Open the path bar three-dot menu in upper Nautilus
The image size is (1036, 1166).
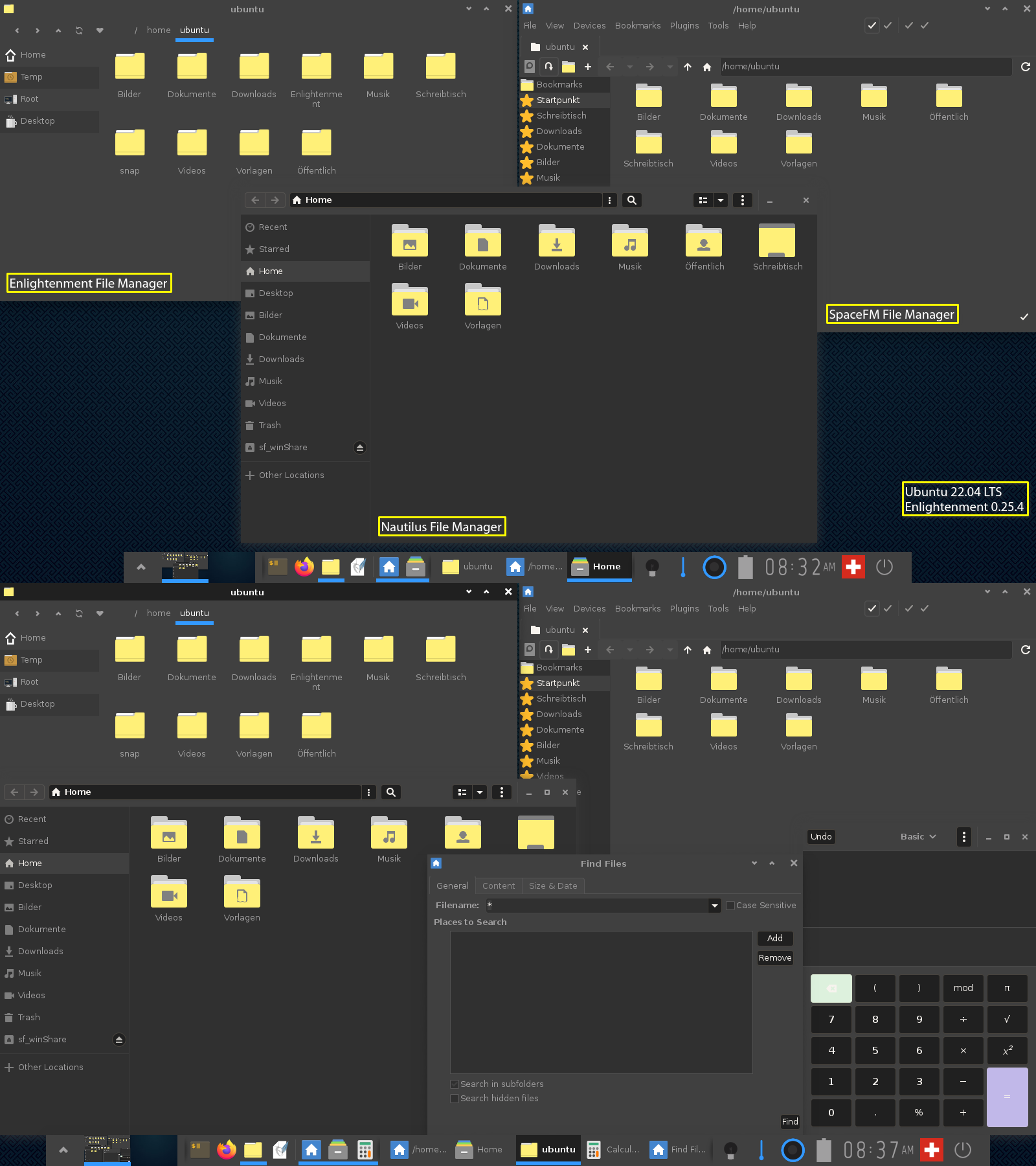point(609,200)
